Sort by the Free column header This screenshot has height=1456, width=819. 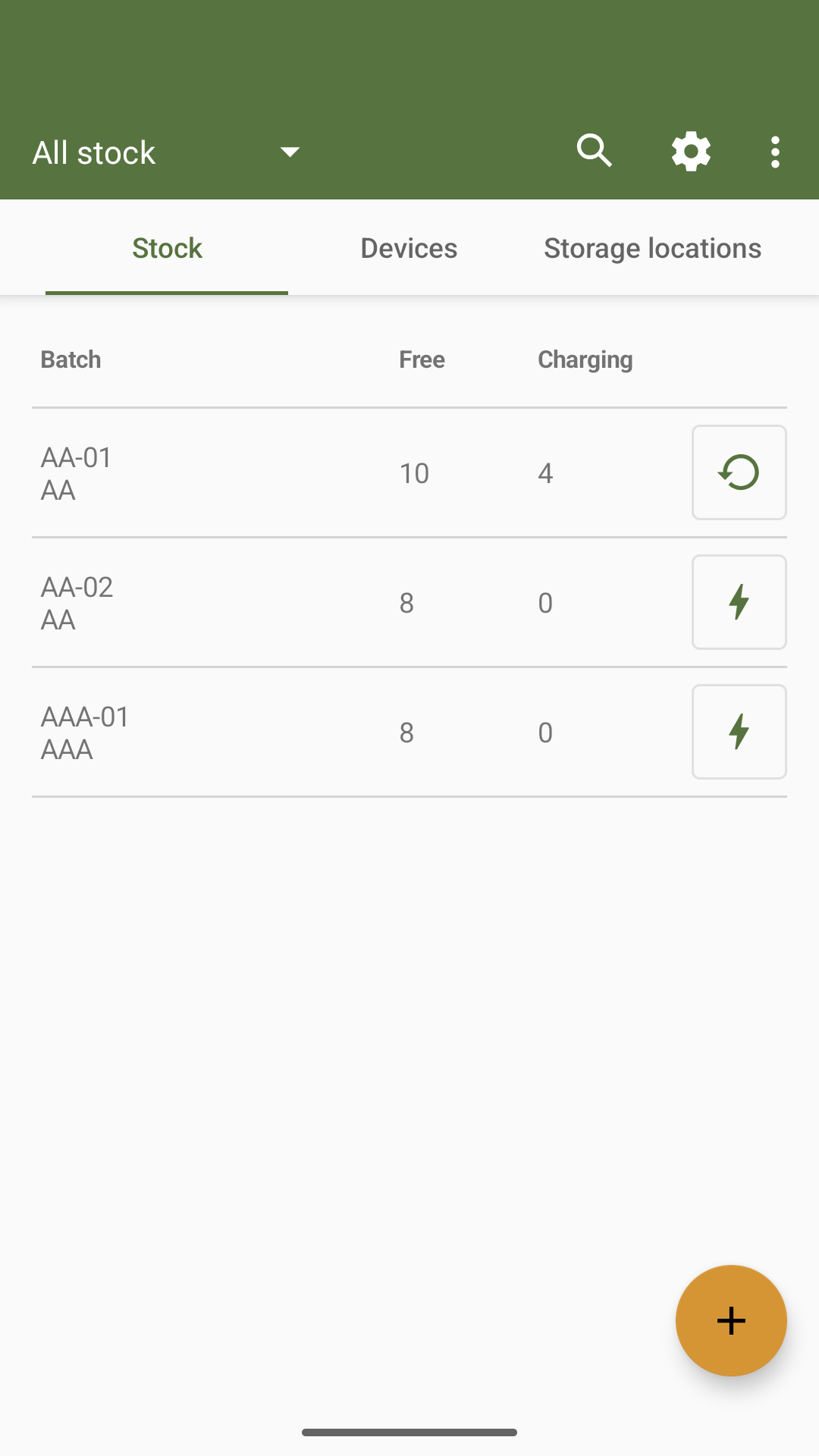(422, 359)
